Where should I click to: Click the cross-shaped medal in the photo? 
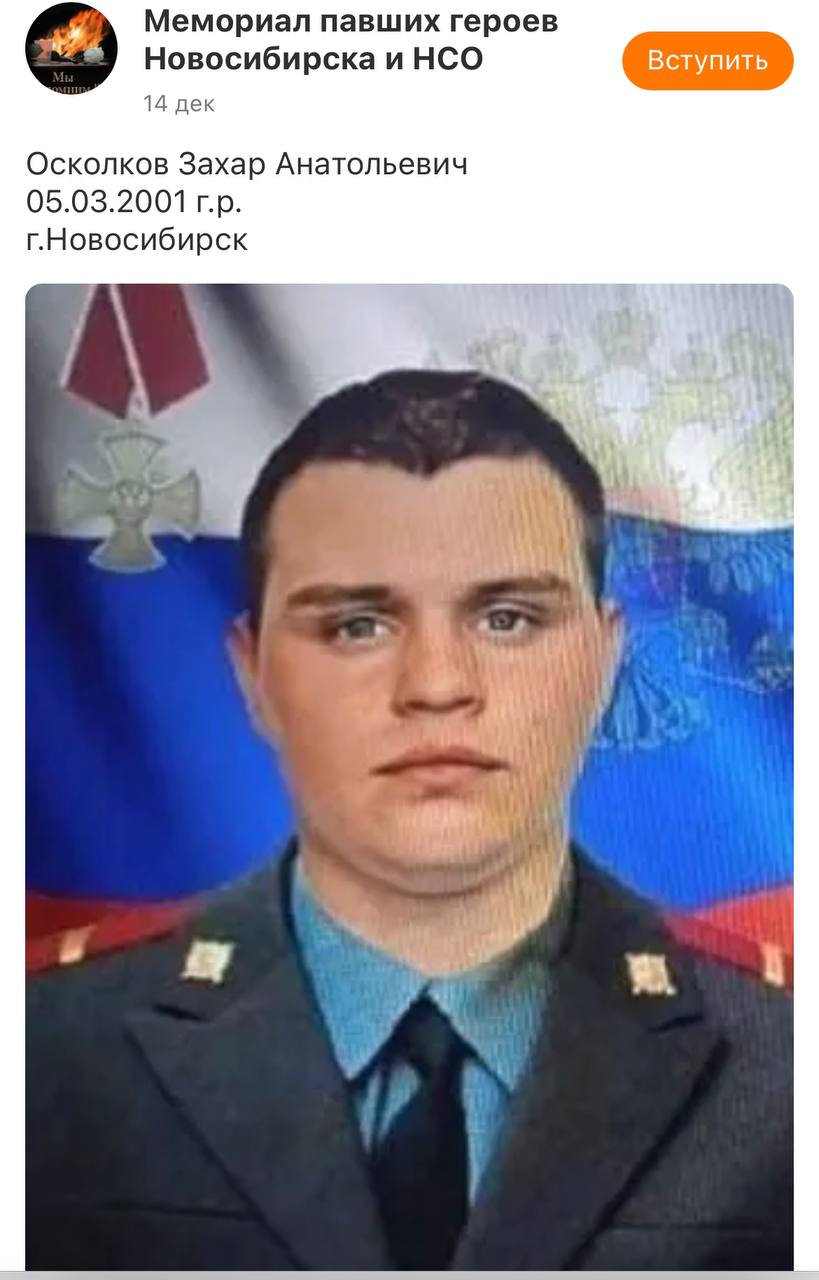click(x=128, y=495)
